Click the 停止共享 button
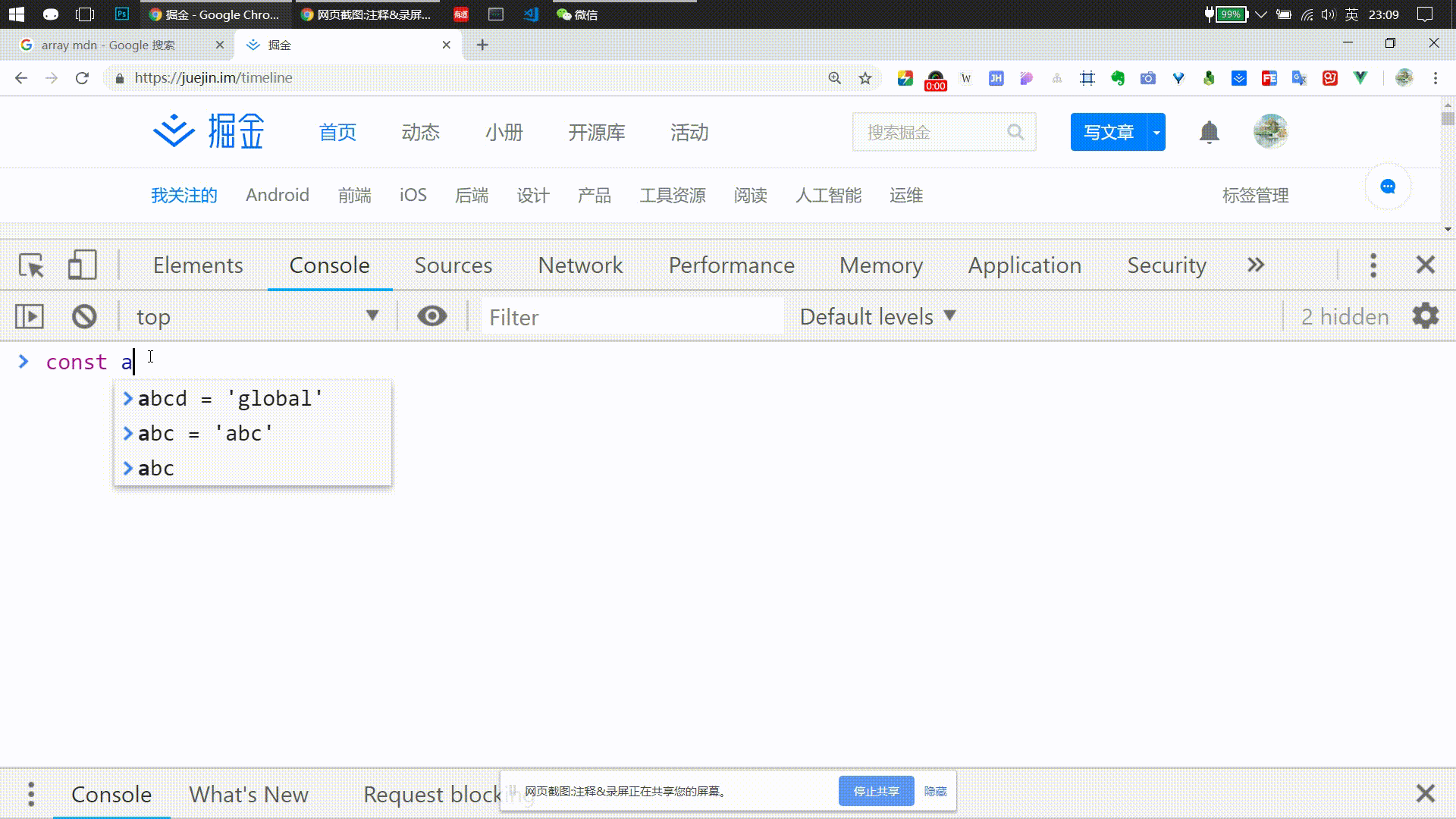The image size is (1456, 819). (x=876, y=791)
